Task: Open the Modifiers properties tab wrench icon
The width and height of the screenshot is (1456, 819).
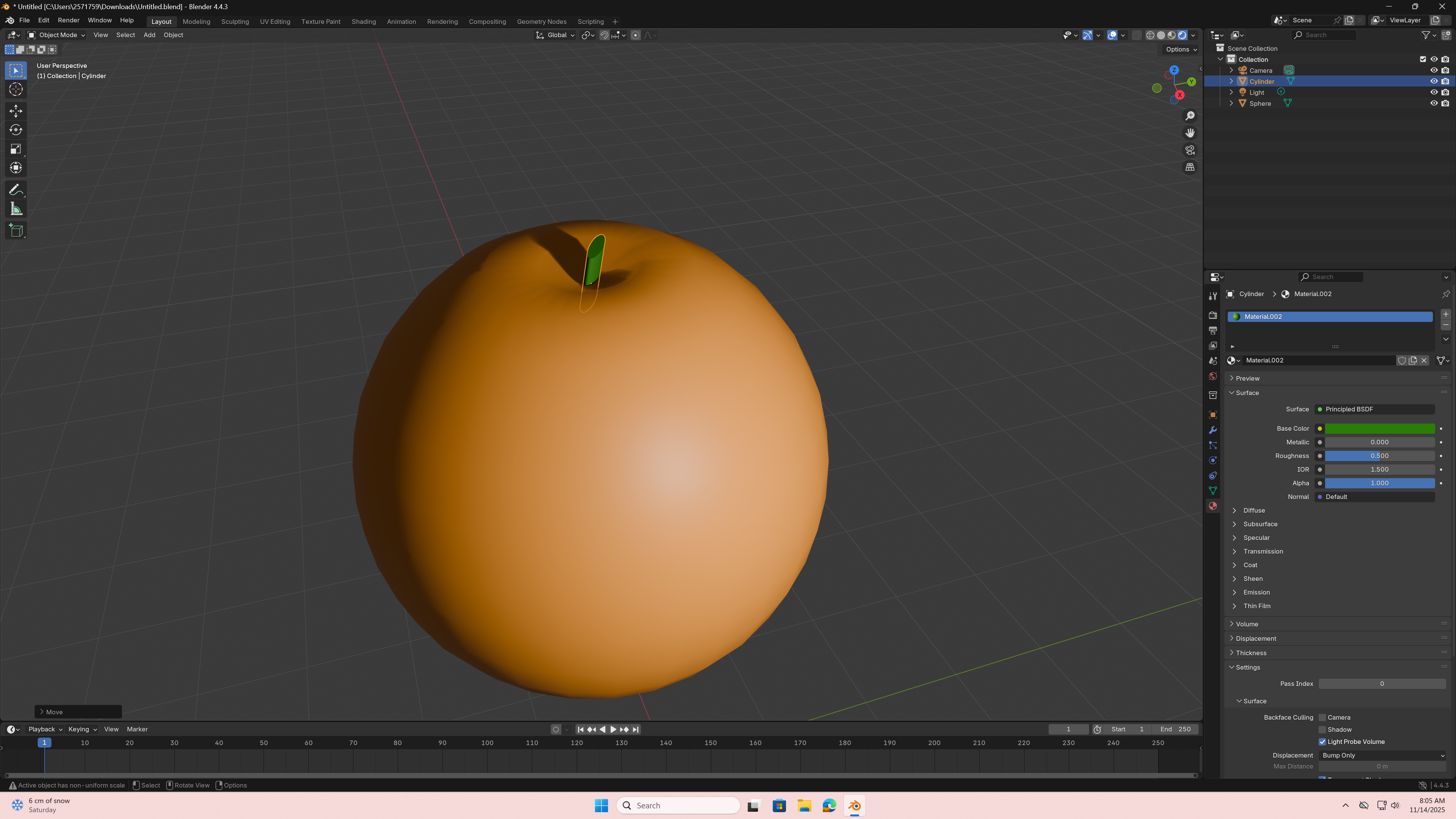Action: point(1213,430)
